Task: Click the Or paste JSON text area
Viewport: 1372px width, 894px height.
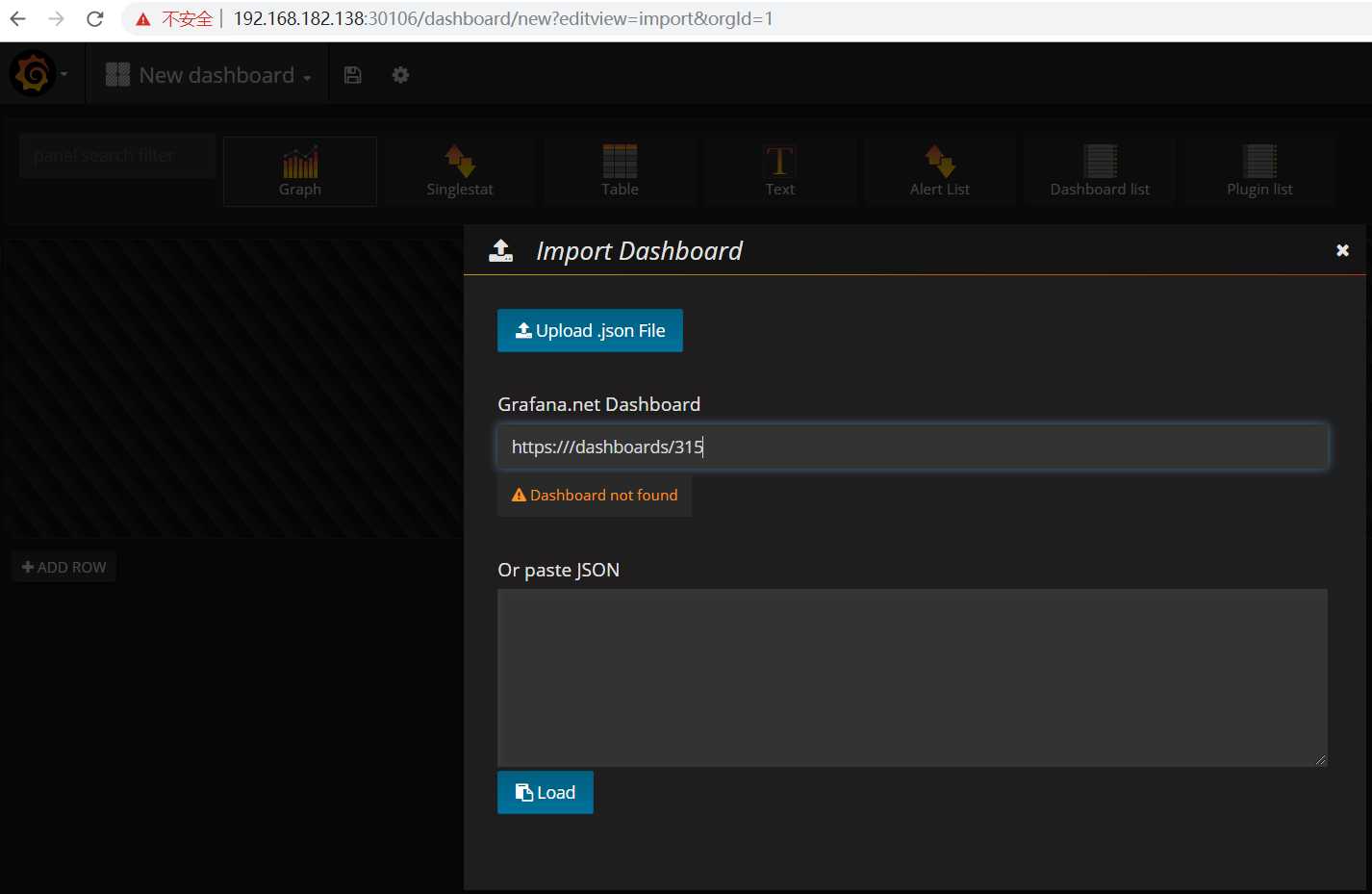Action: coord(912,677)
